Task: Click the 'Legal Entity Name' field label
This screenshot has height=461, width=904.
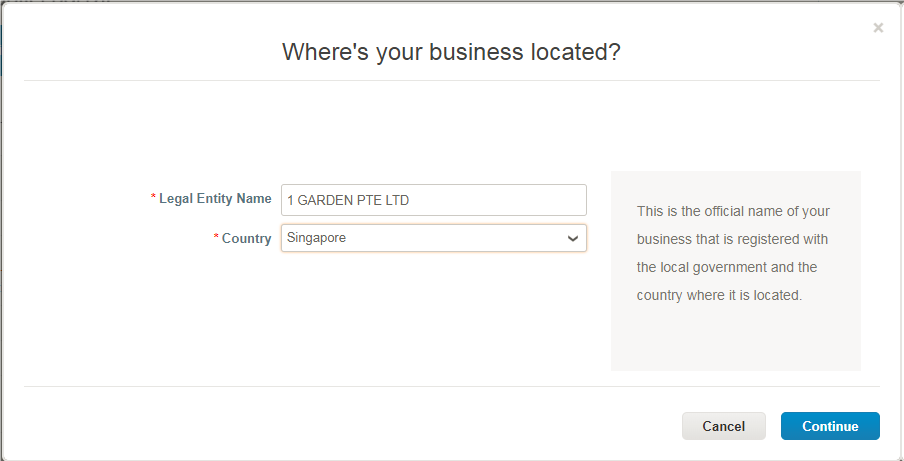Action: pos(215,199)
